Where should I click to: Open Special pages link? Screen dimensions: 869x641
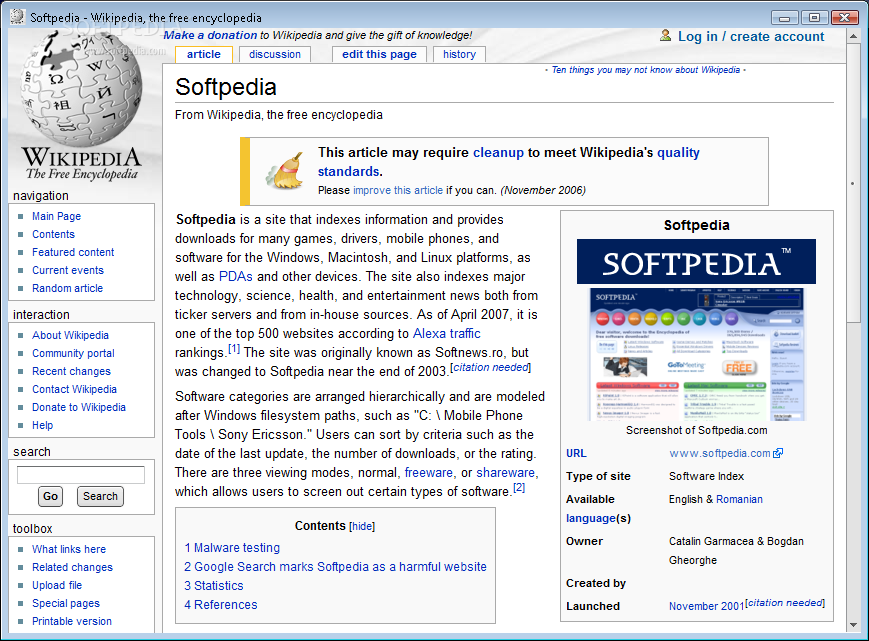coord(66,603)
